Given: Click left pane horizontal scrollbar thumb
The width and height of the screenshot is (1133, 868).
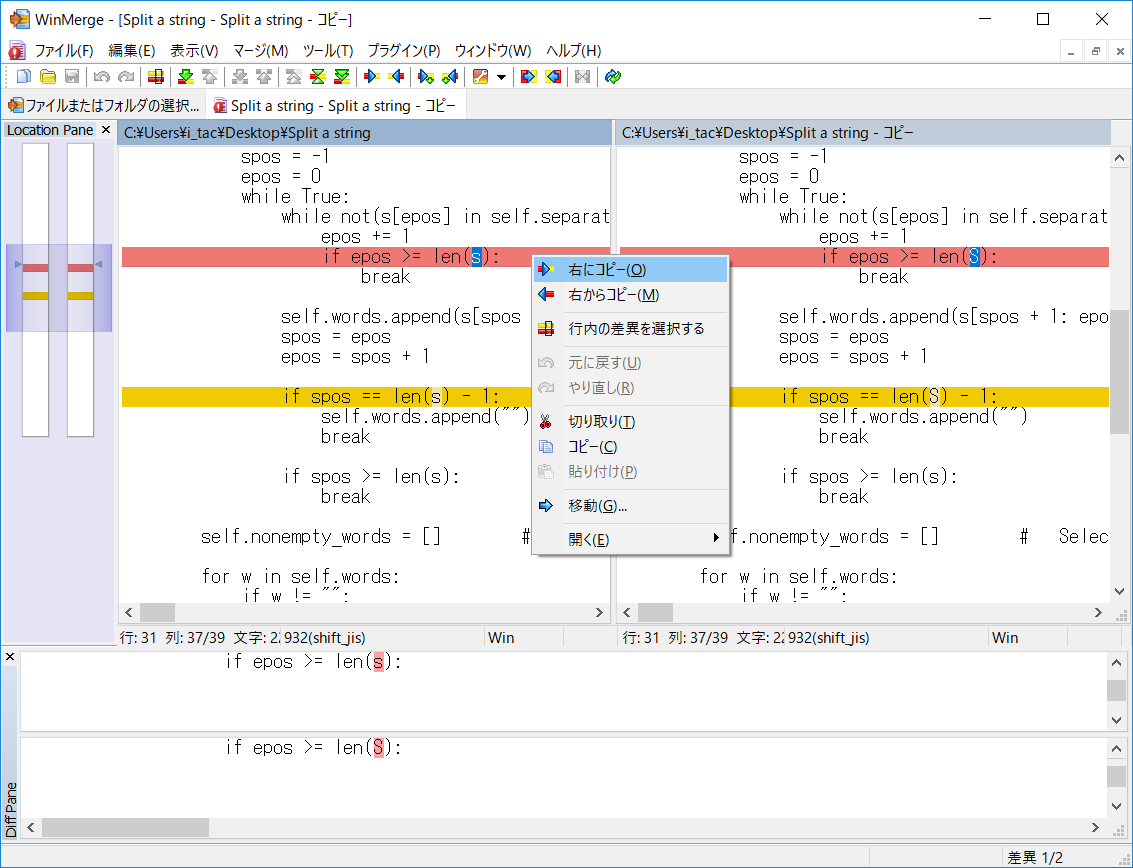Looking at the screenshot, I should pos(158,613).
